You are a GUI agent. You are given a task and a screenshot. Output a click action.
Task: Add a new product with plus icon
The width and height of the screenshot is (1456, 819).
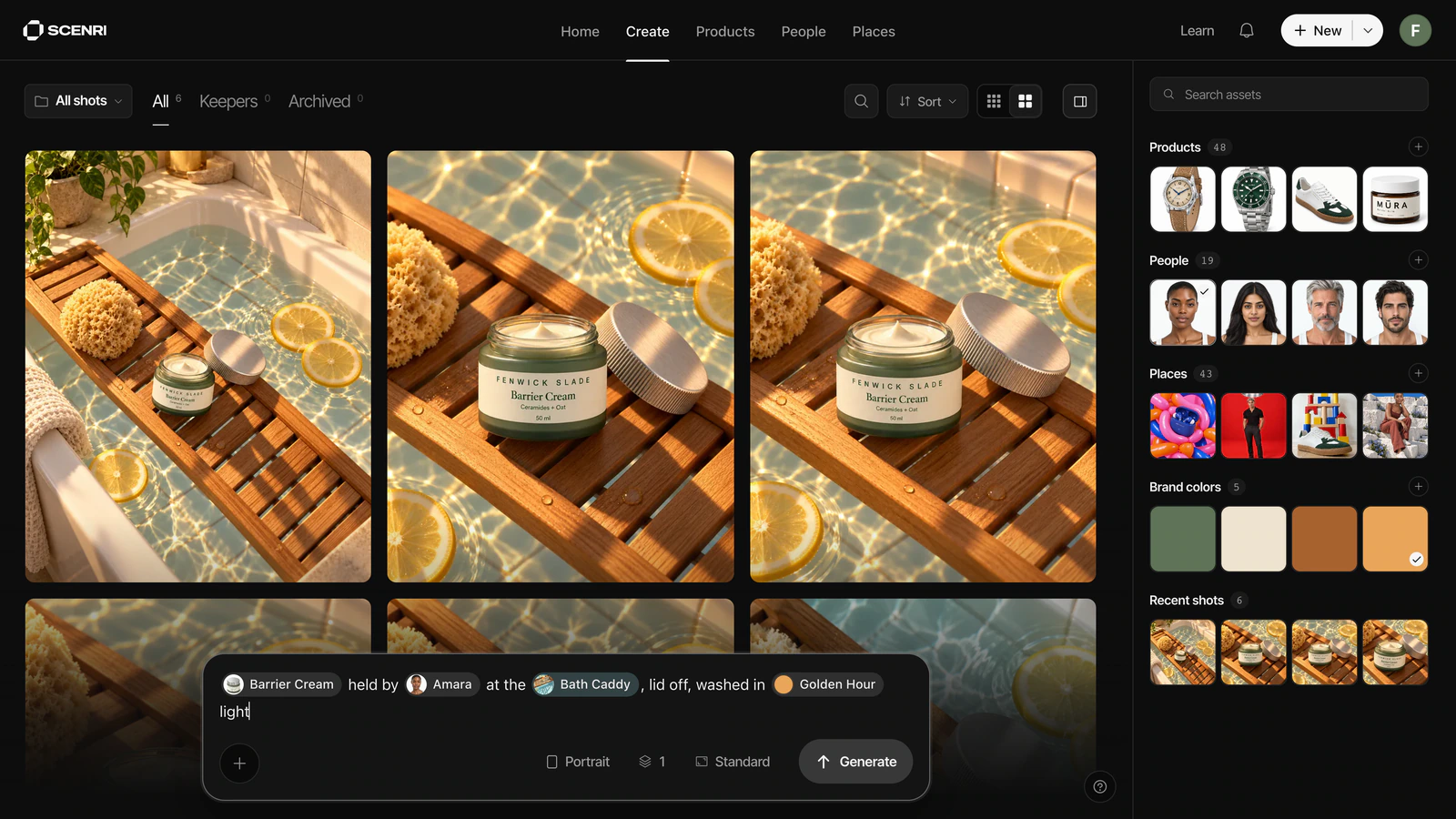pyautogui.click(x=1418, y=147)
